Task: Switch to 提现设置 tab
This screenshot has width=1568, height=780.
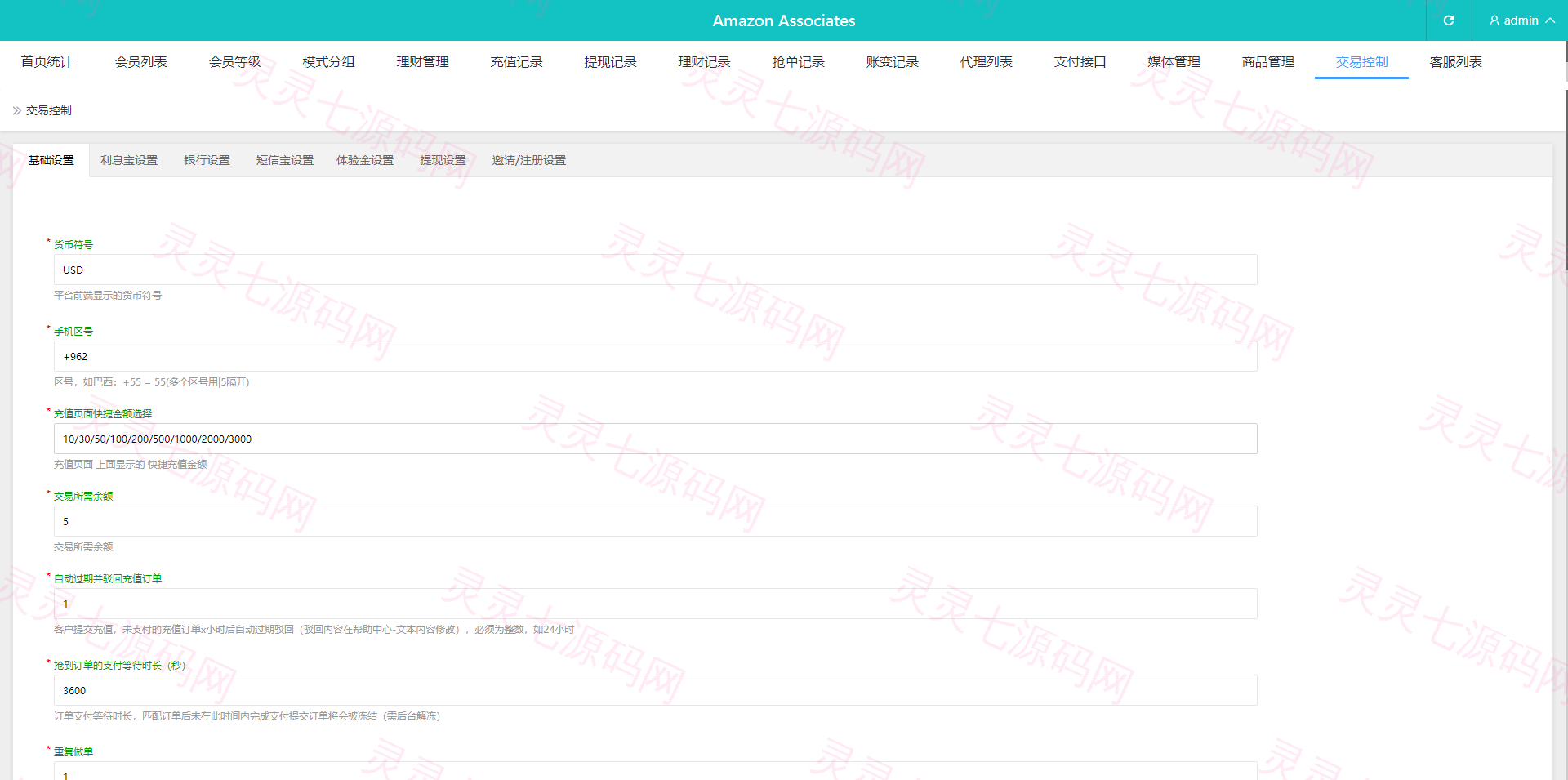Action: 443,160
